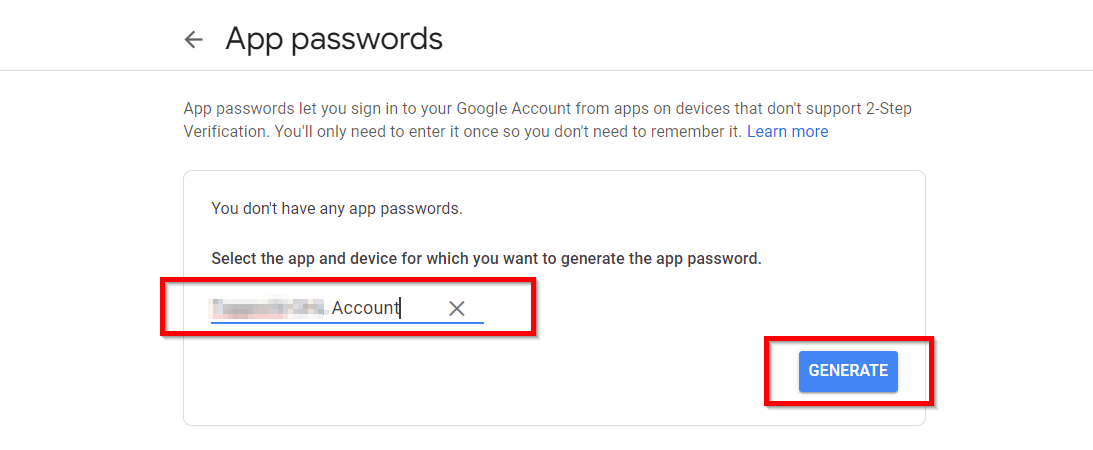Place cursor at end of "Account" text
The image size is (1093, 450).
401,308
